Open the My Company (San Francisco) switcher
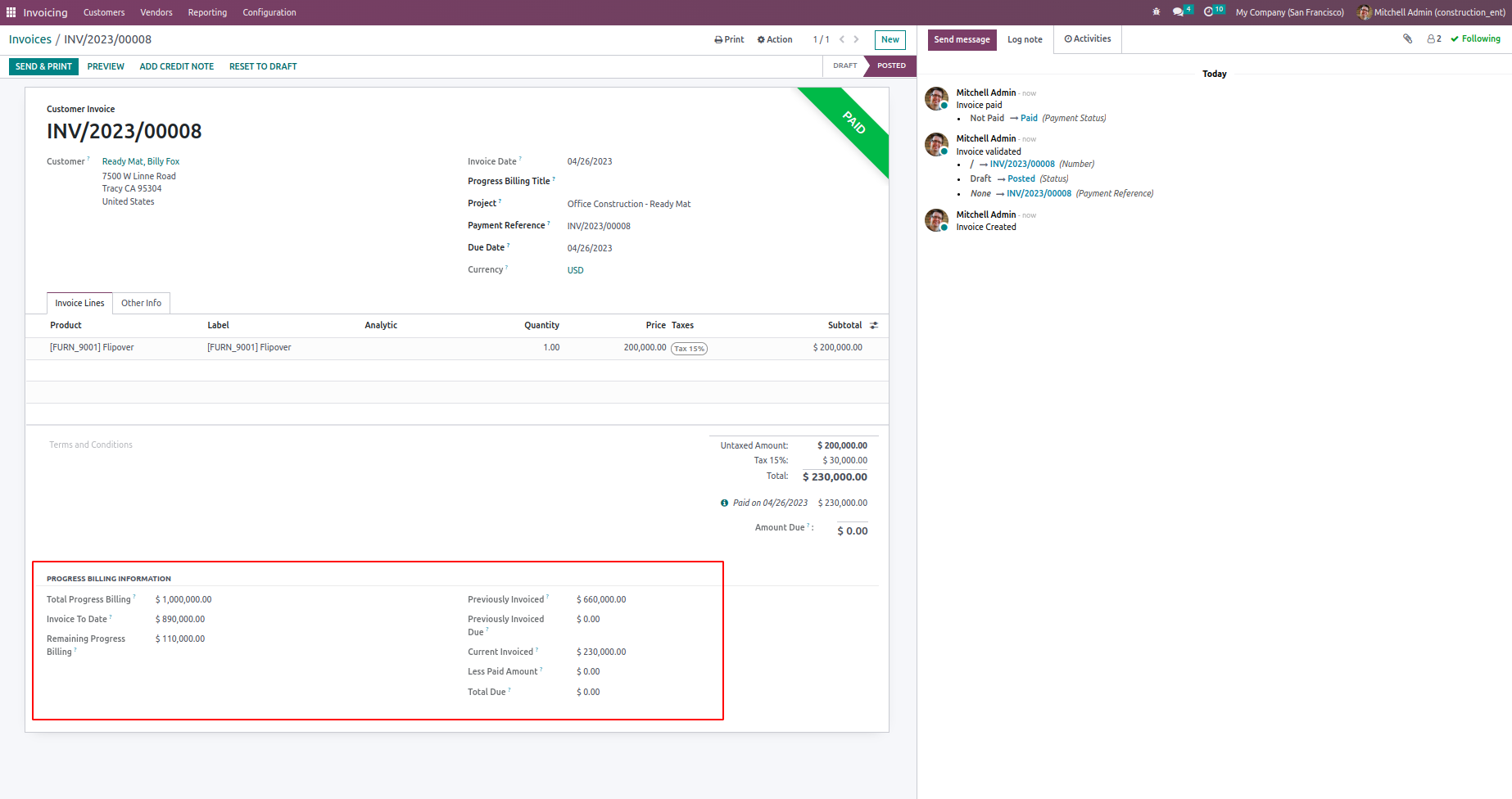The image size is (1512, 799). click(1290, 12)
